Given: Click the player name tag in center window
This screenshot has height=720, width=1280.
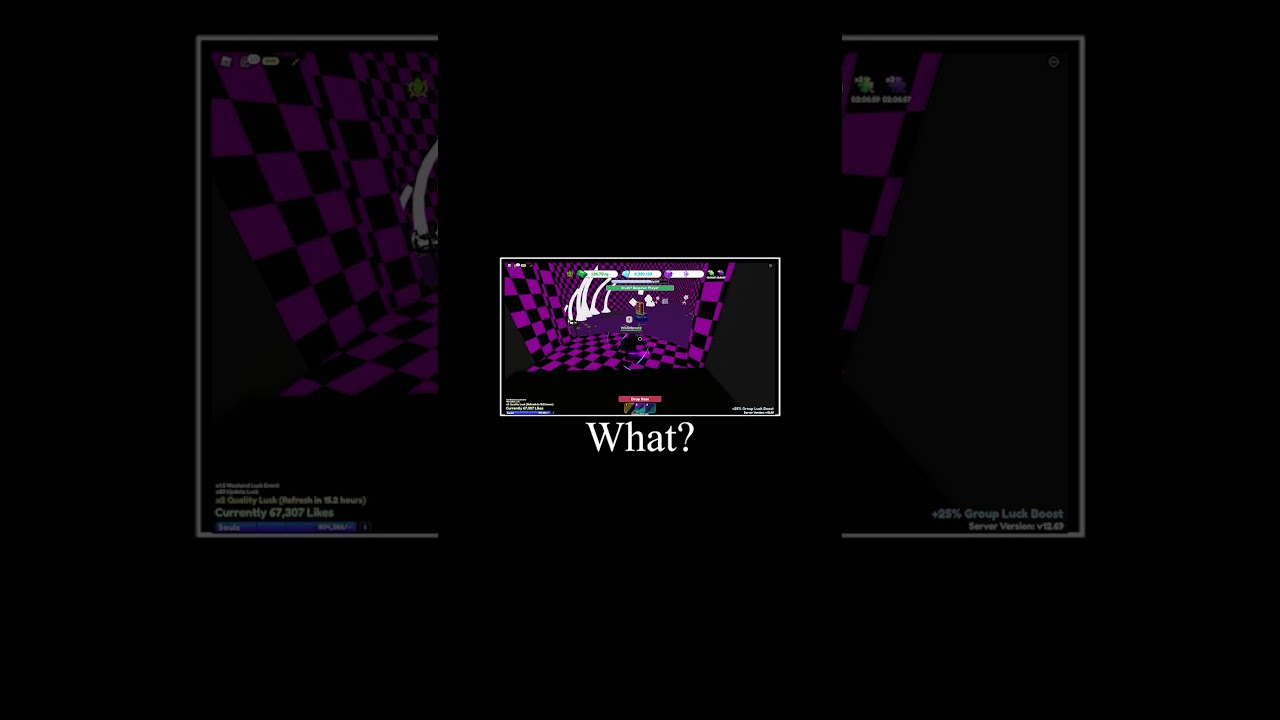Looking at the screenshot, I should tap(631, 328).
